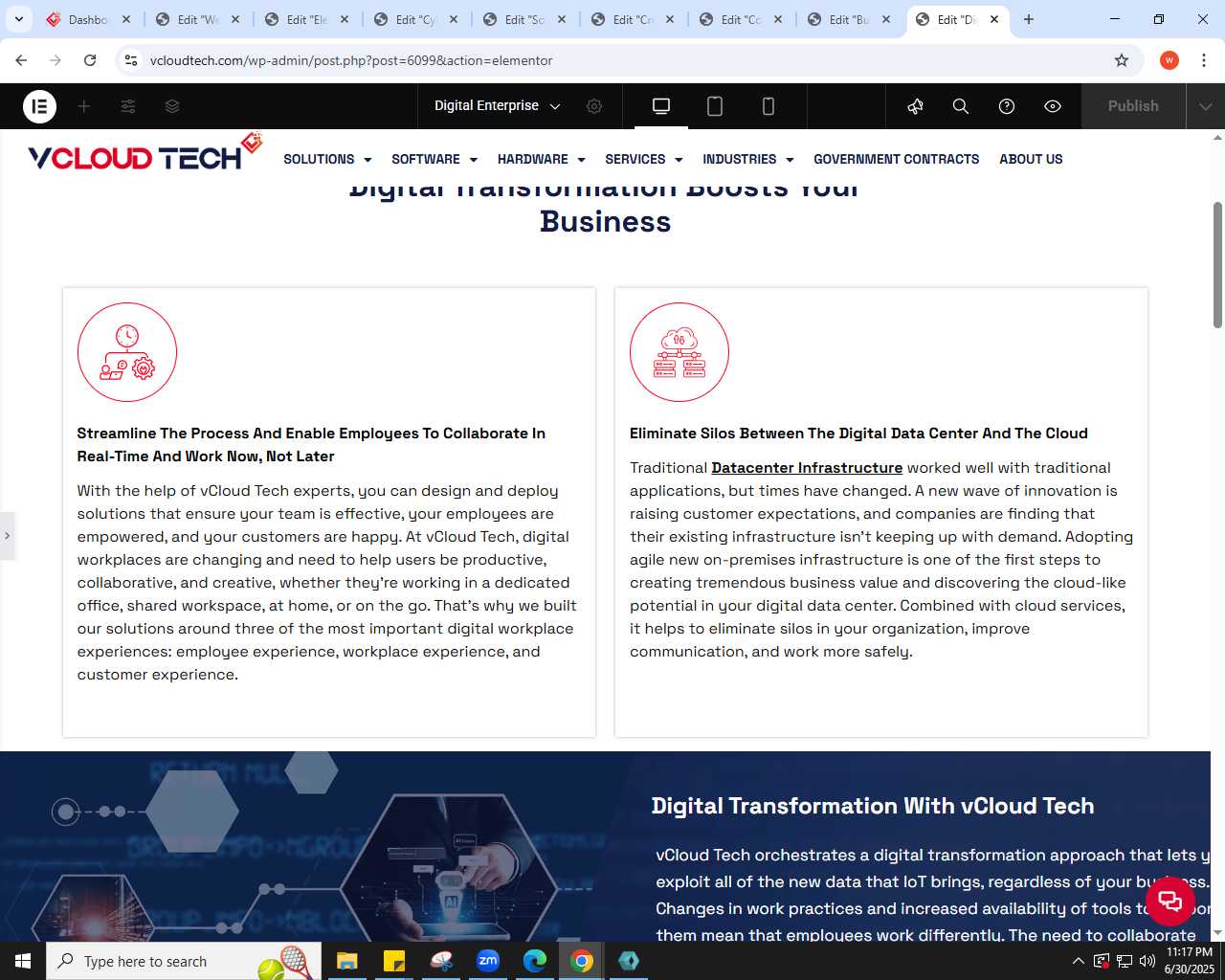
Task: Click the Add Element plus icon
Action: [84, 106]
